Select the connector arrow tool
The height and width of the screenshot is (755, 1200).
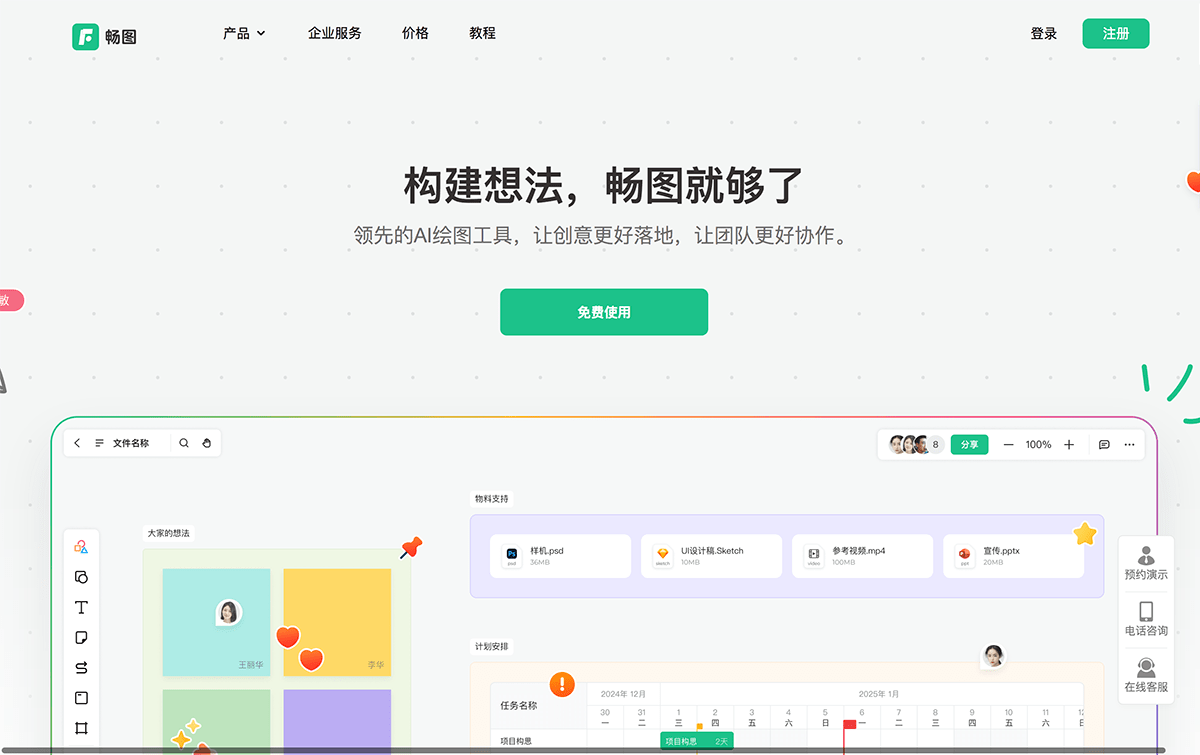tap(81, 666)
